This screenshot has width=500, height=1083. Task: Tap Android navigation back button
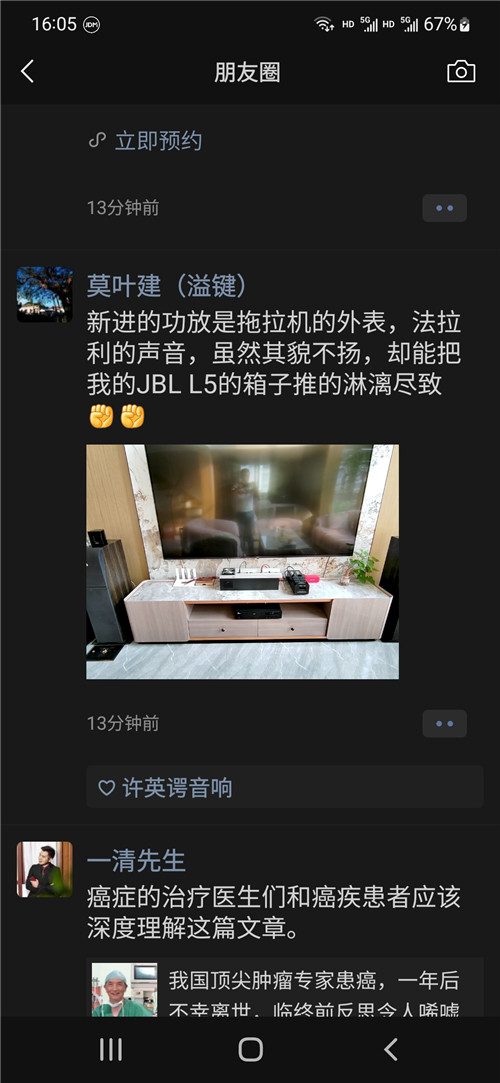391,1049
